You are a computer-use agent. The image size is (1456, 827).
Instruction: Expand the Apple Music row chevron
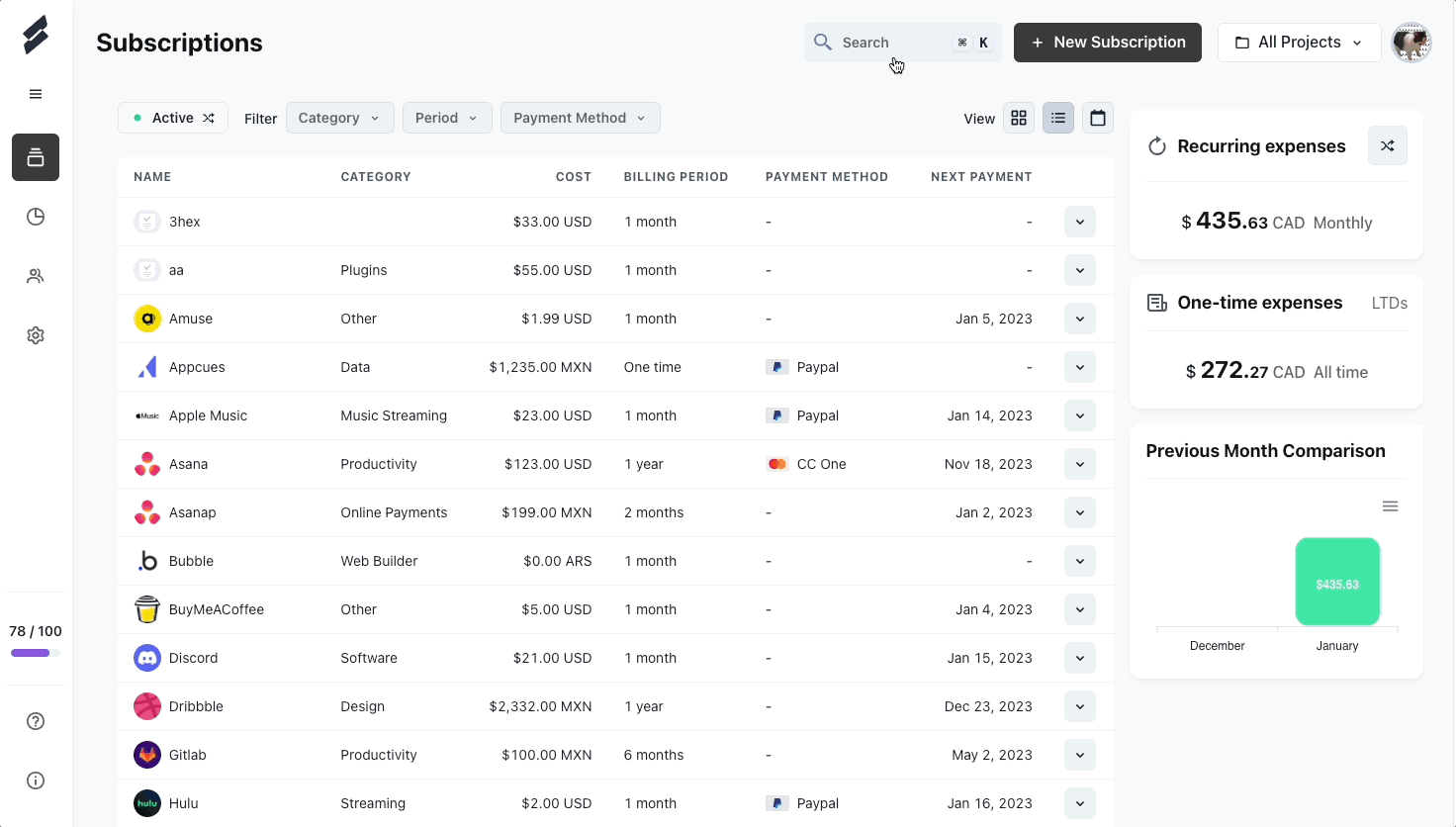click(1080, 415)
